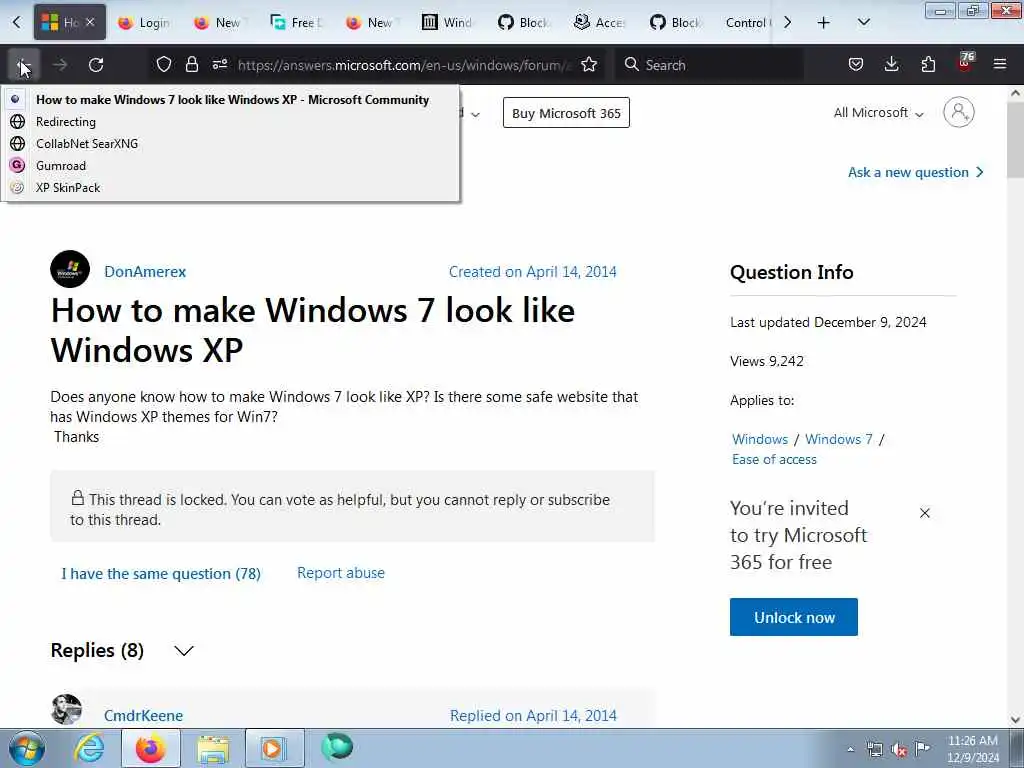Expand the partially hidden header menu chevron
The height and width of the screenshot is (768, 1024).
(475, 114)
